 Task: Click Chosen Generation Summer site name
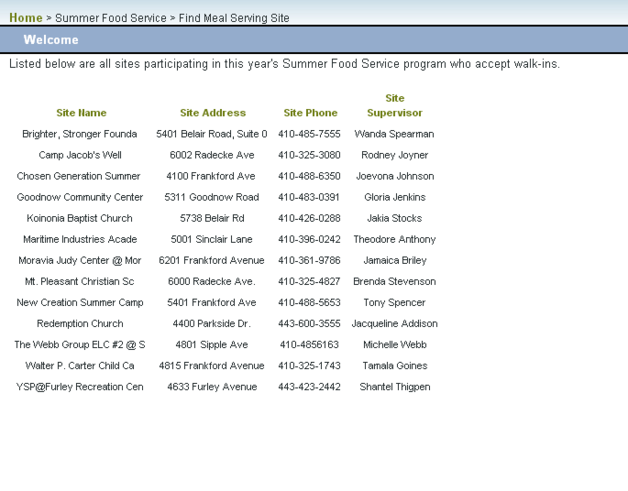click(80, 176)
